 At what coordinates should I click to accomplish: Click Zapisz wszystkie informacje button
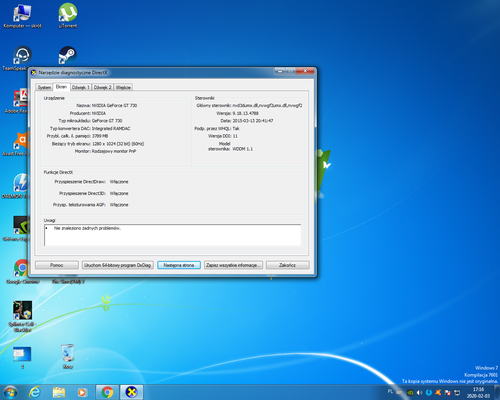[233, 265]
